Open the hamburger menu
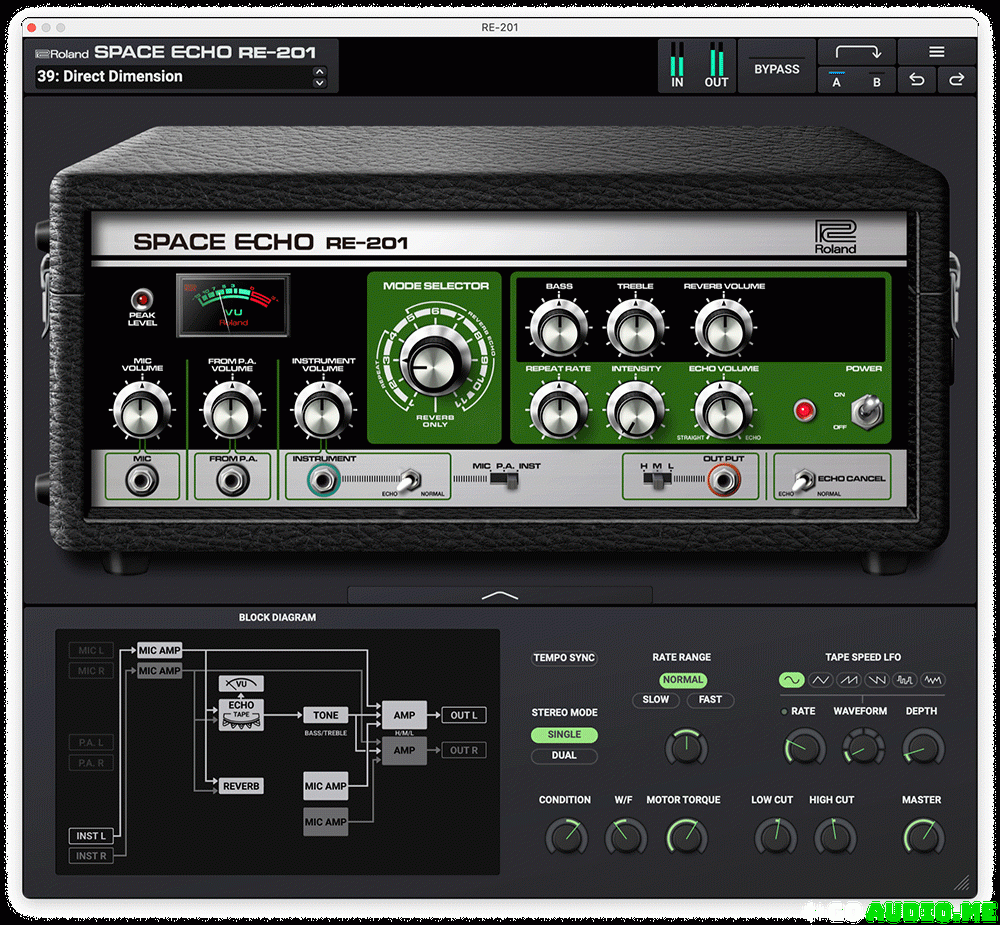Image resolution: width=1000 pixels, height=925 pixels. [x=936, y=52]
